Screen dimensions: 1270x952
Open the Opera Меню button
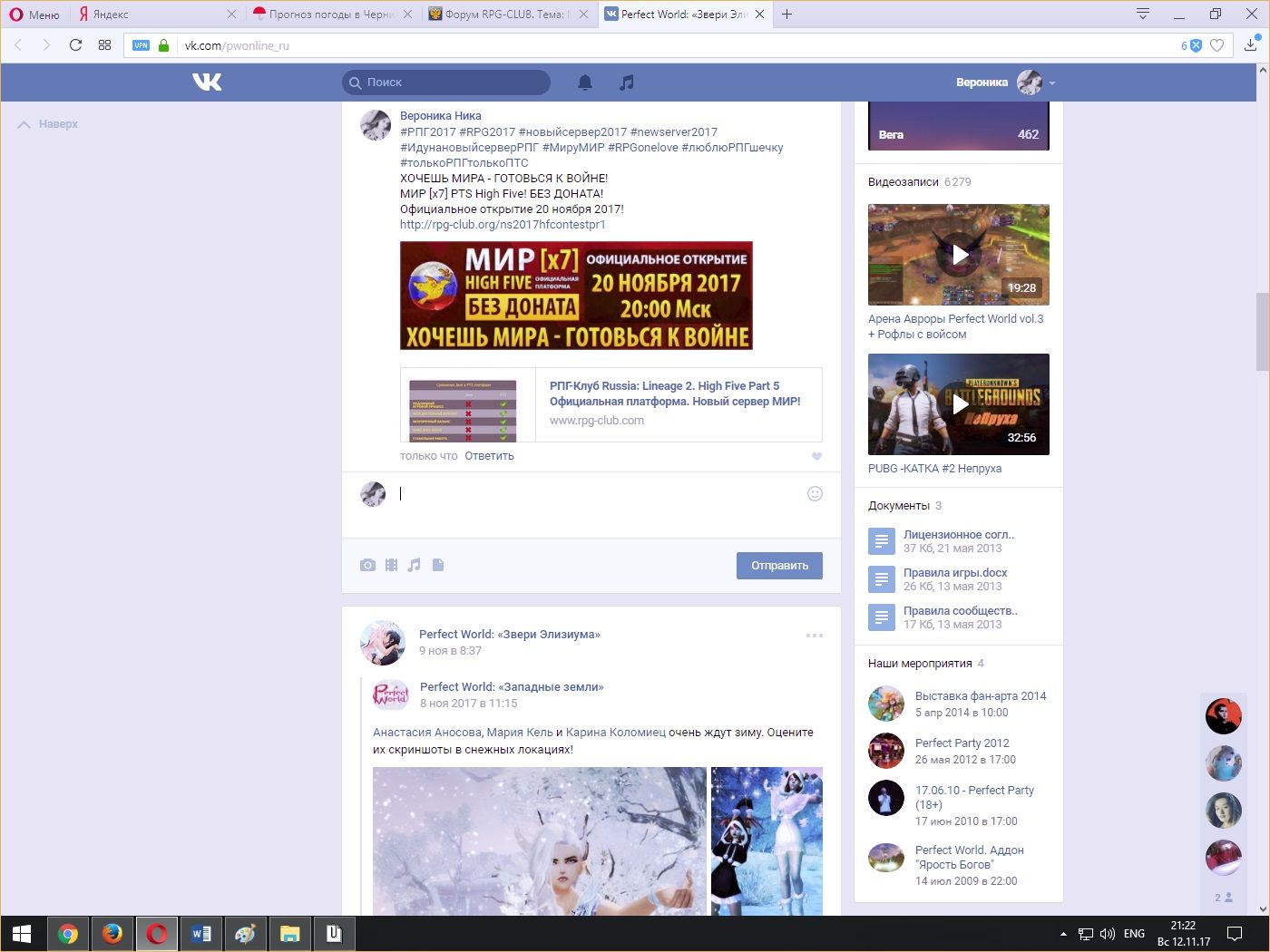(x=34, y=15)
